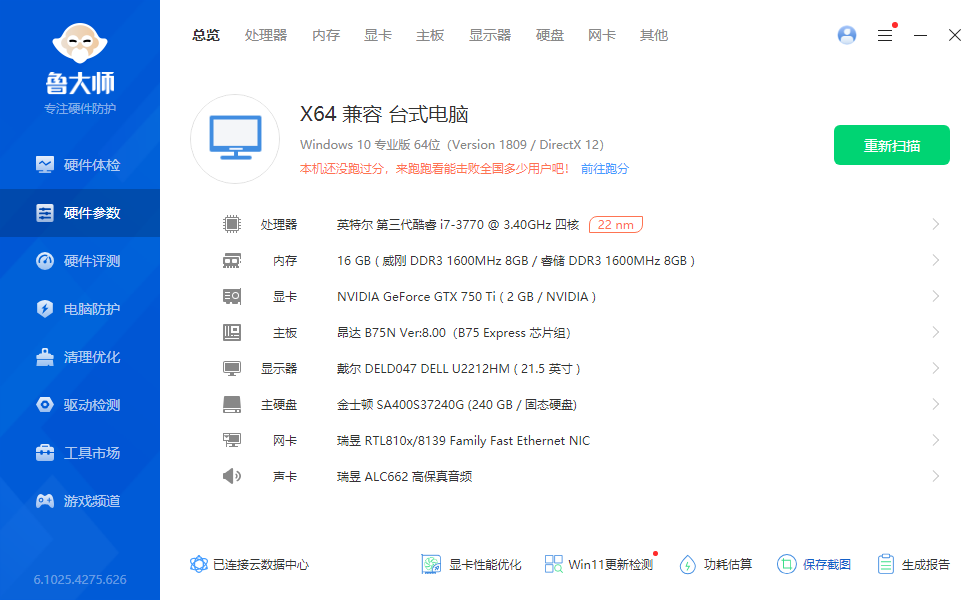
Task: Click the 驱动检测 sidebar icon
Action: pos(44,405)
